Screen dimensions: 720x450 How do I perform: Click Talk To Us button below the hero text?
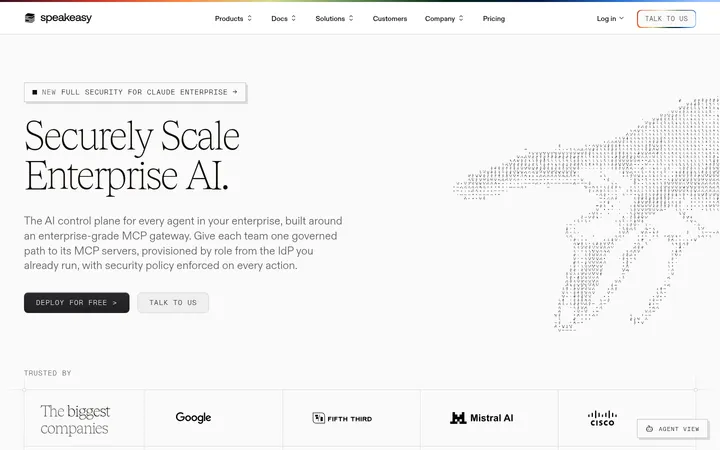click(x=173, y=303)
